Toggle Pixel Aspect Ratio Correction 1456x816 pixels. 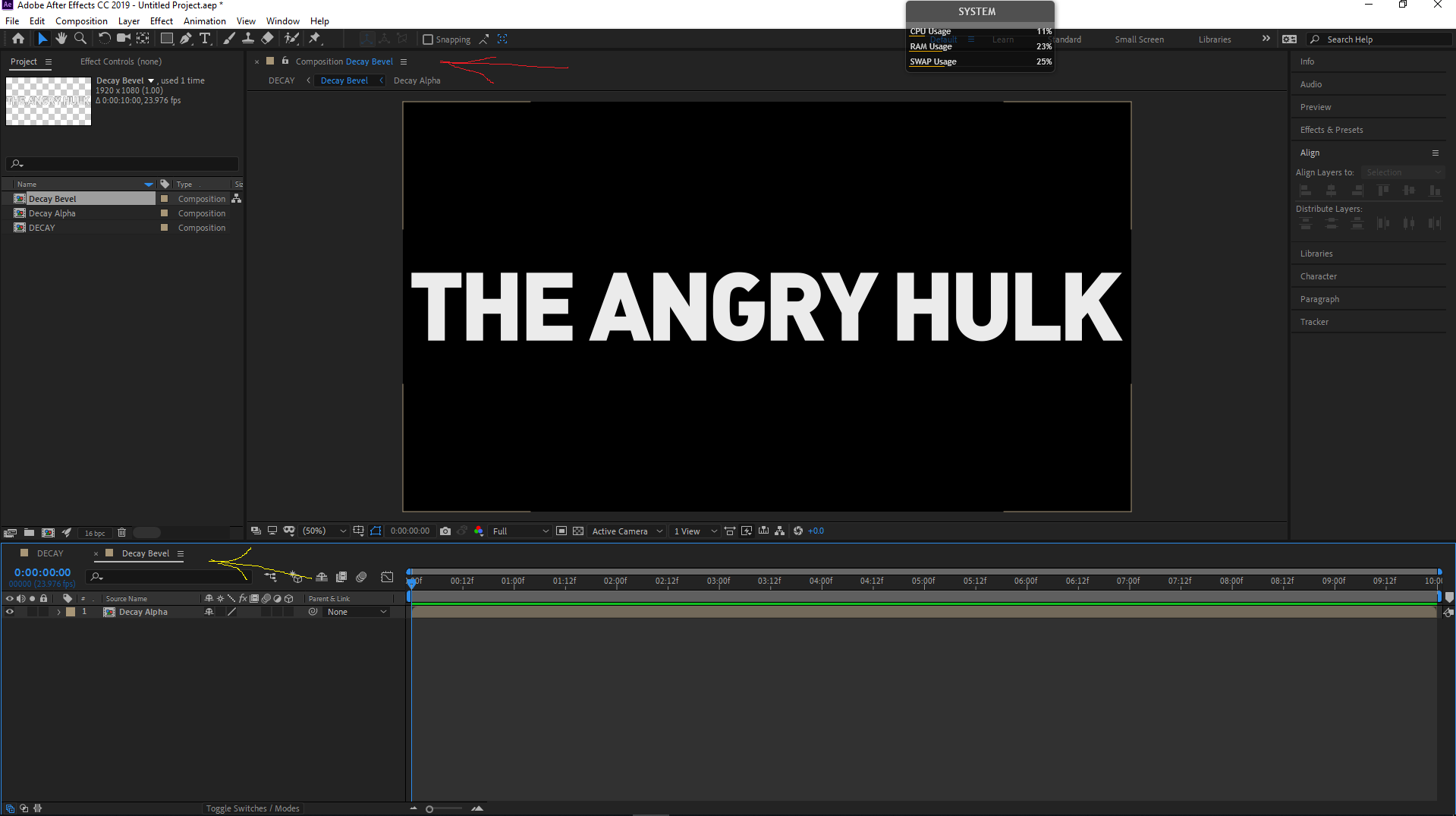click(x=730, y=531)
